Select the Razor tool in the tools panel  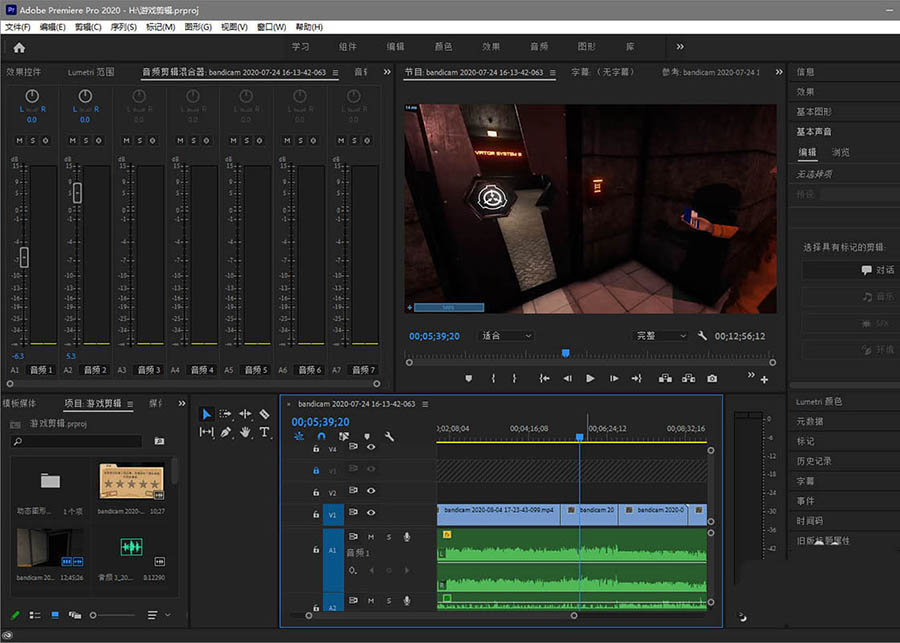[x=264, y=414]
